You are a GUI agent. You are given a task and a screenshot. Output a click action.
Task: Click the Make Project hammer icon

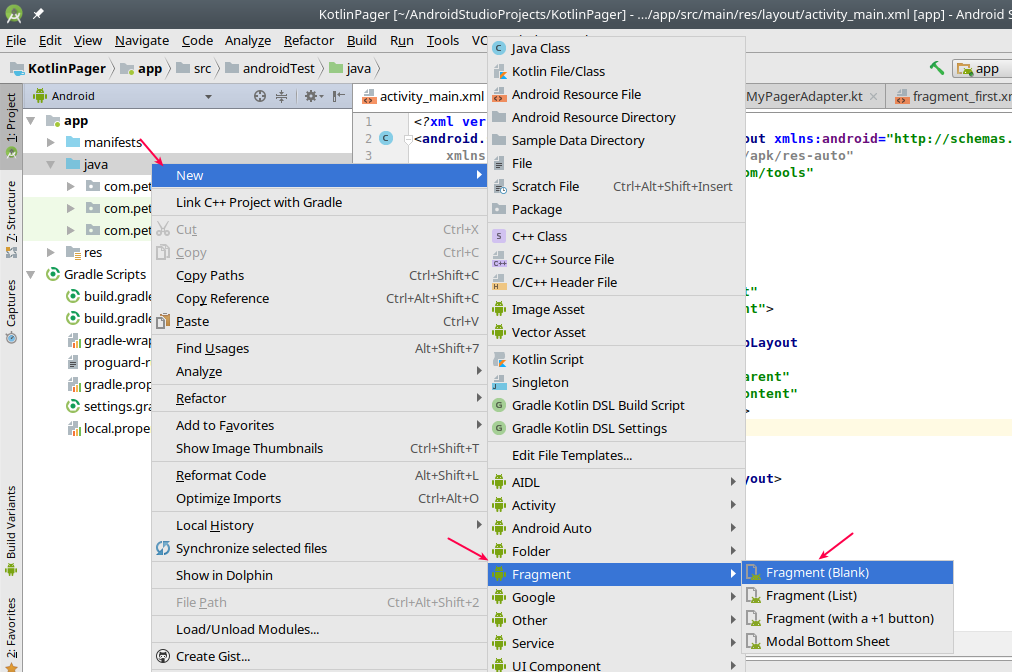click(x=936, y=68)
